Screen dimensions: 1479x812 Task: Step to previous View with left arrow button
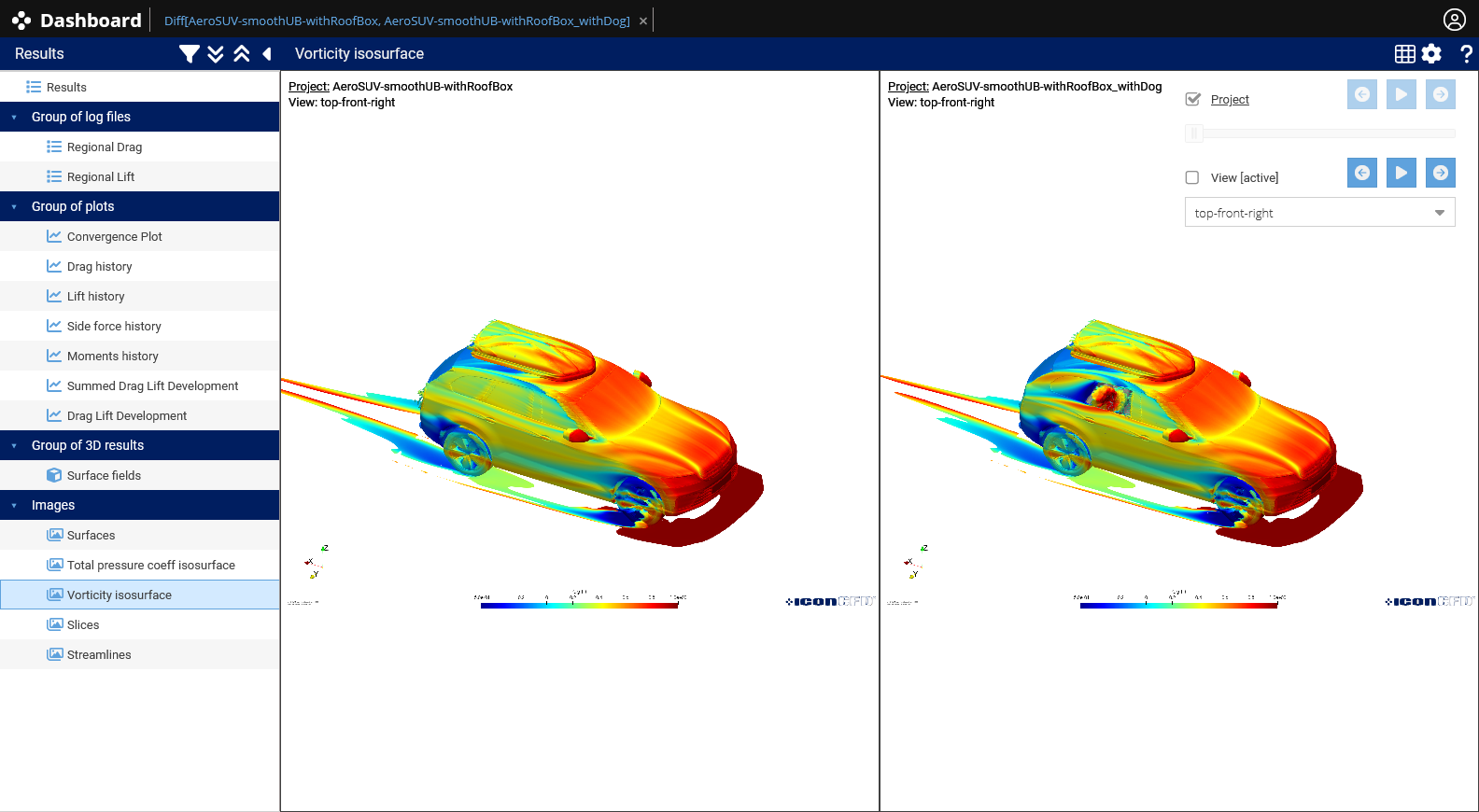click(x=1362, y=173)
